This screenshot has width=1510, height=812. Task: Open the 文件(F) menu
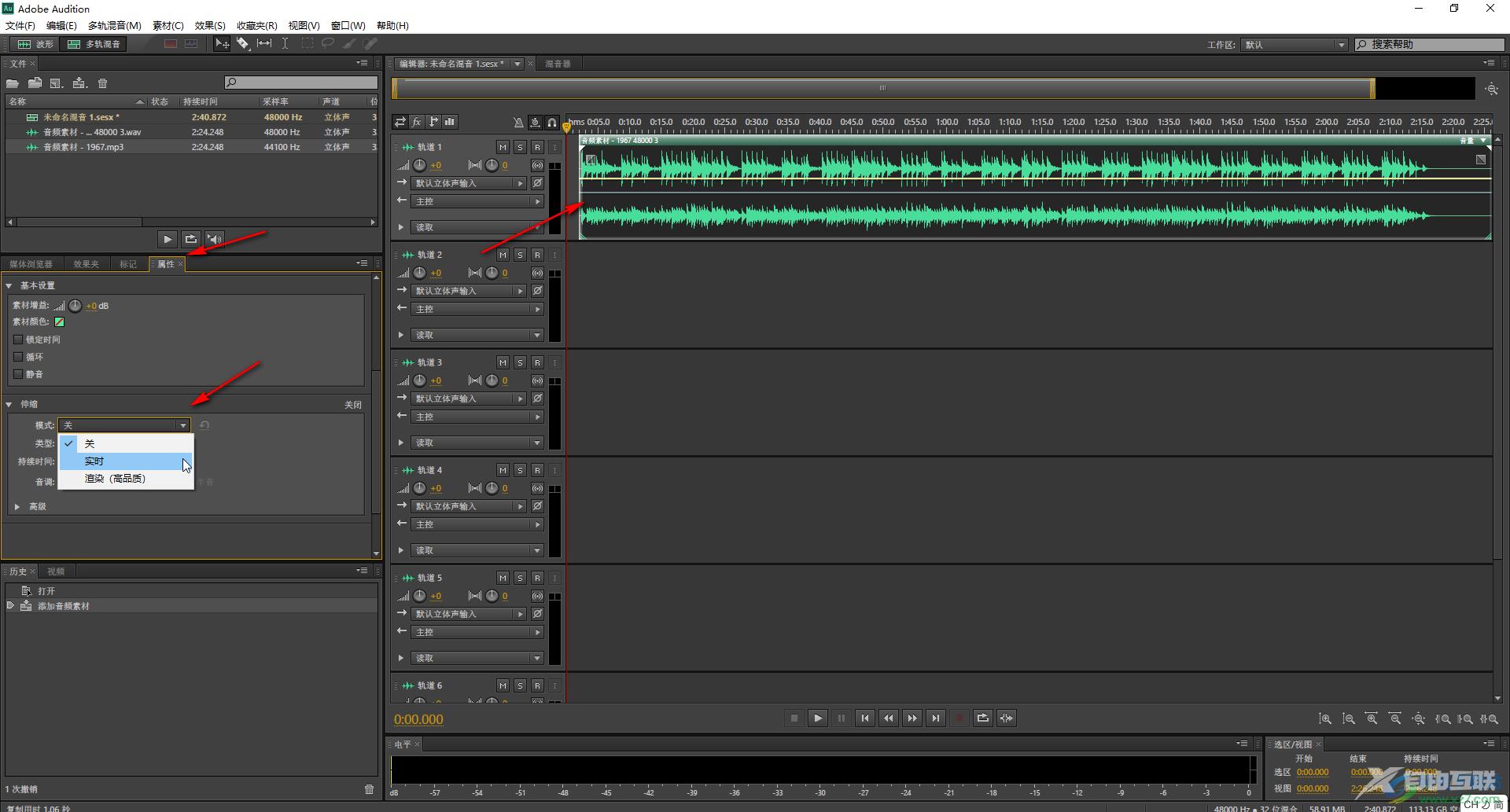(x=20, y=26)
